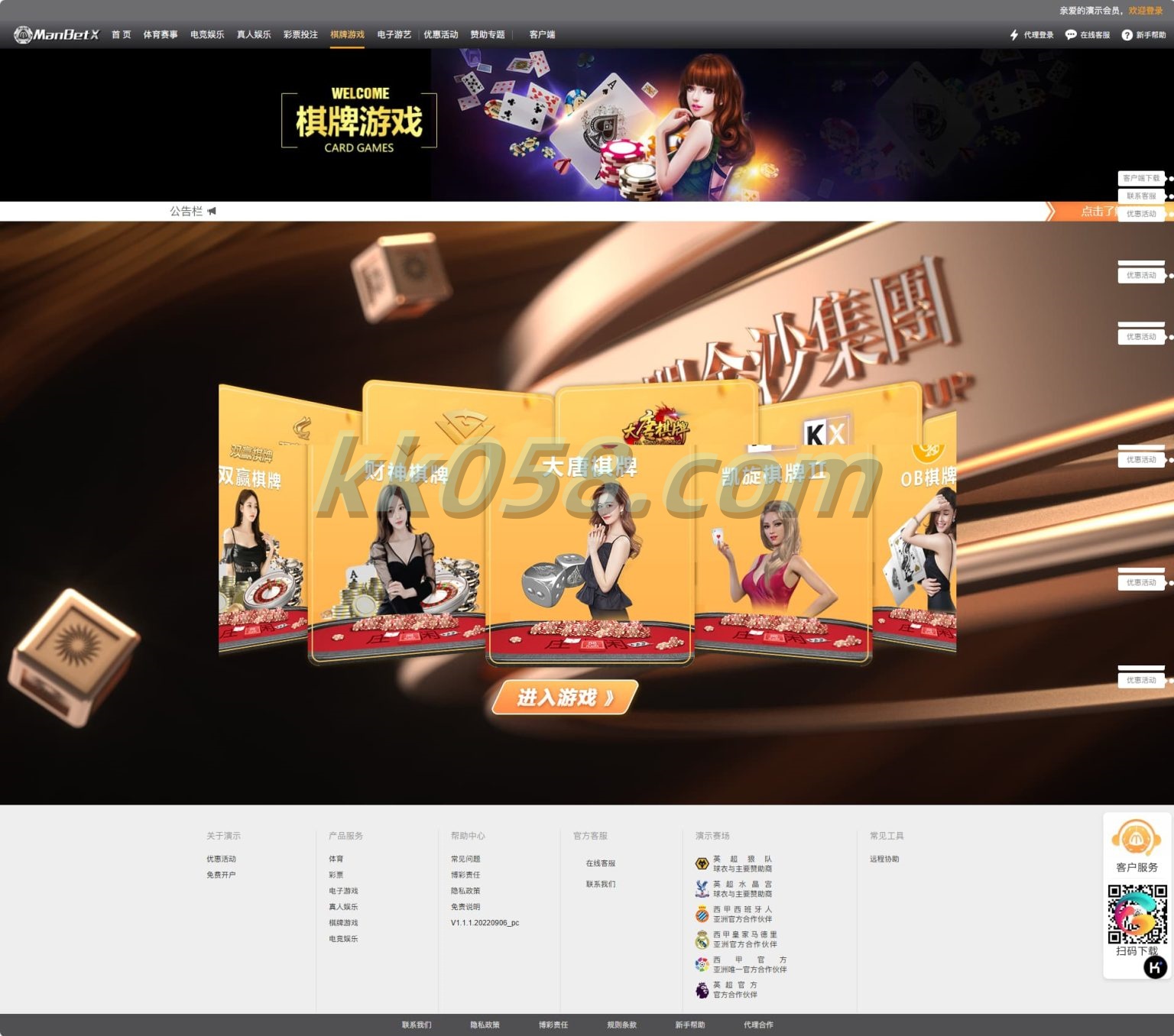The height and width of the screenshot is (1036, 1174).
Task: Click 在线客服 under 官方客服 column
Action: pyautogui.click(x=601, y=864)
